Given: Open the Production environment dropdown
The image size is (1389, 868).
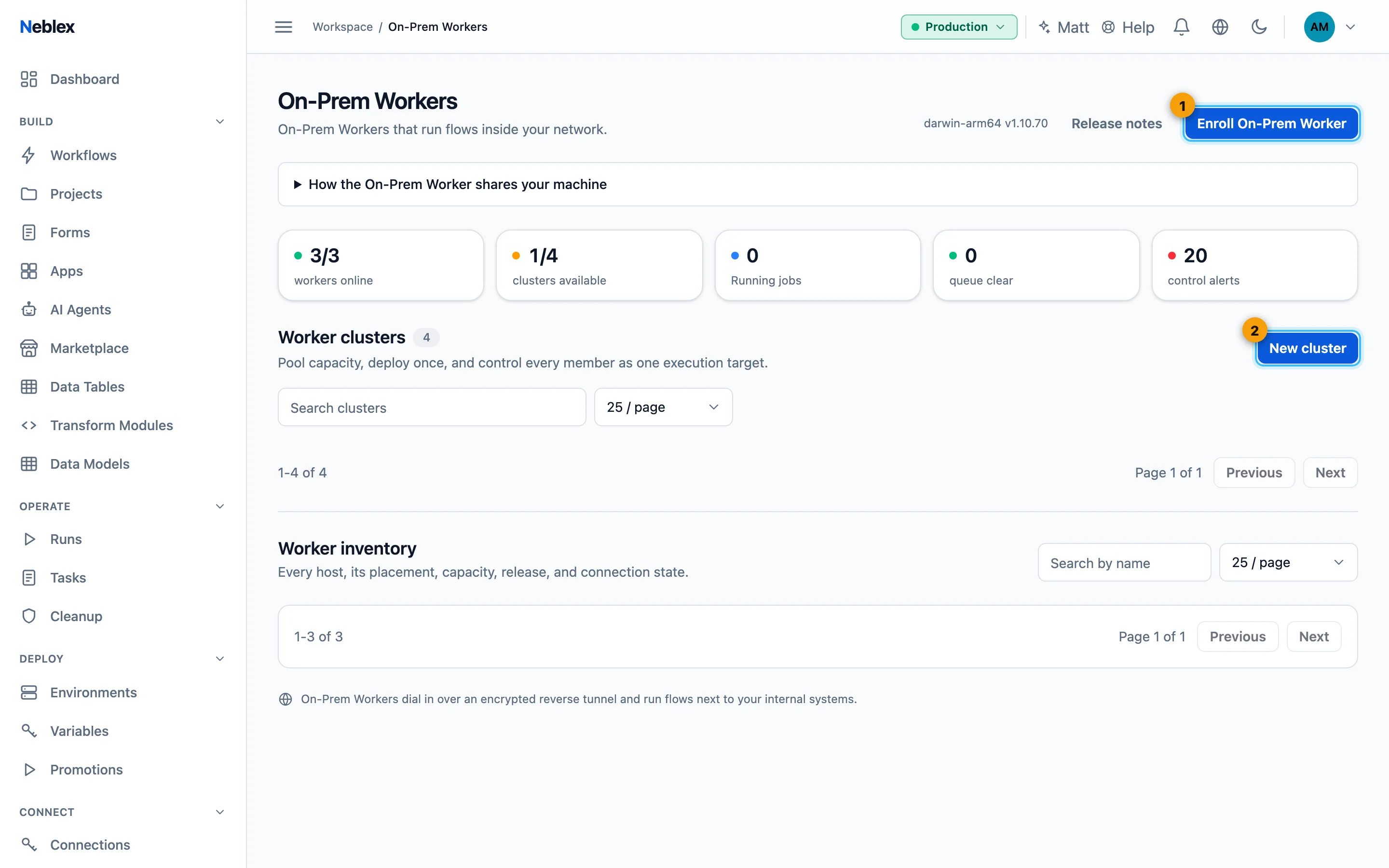Looking at the screenshot, I should 958,27.
